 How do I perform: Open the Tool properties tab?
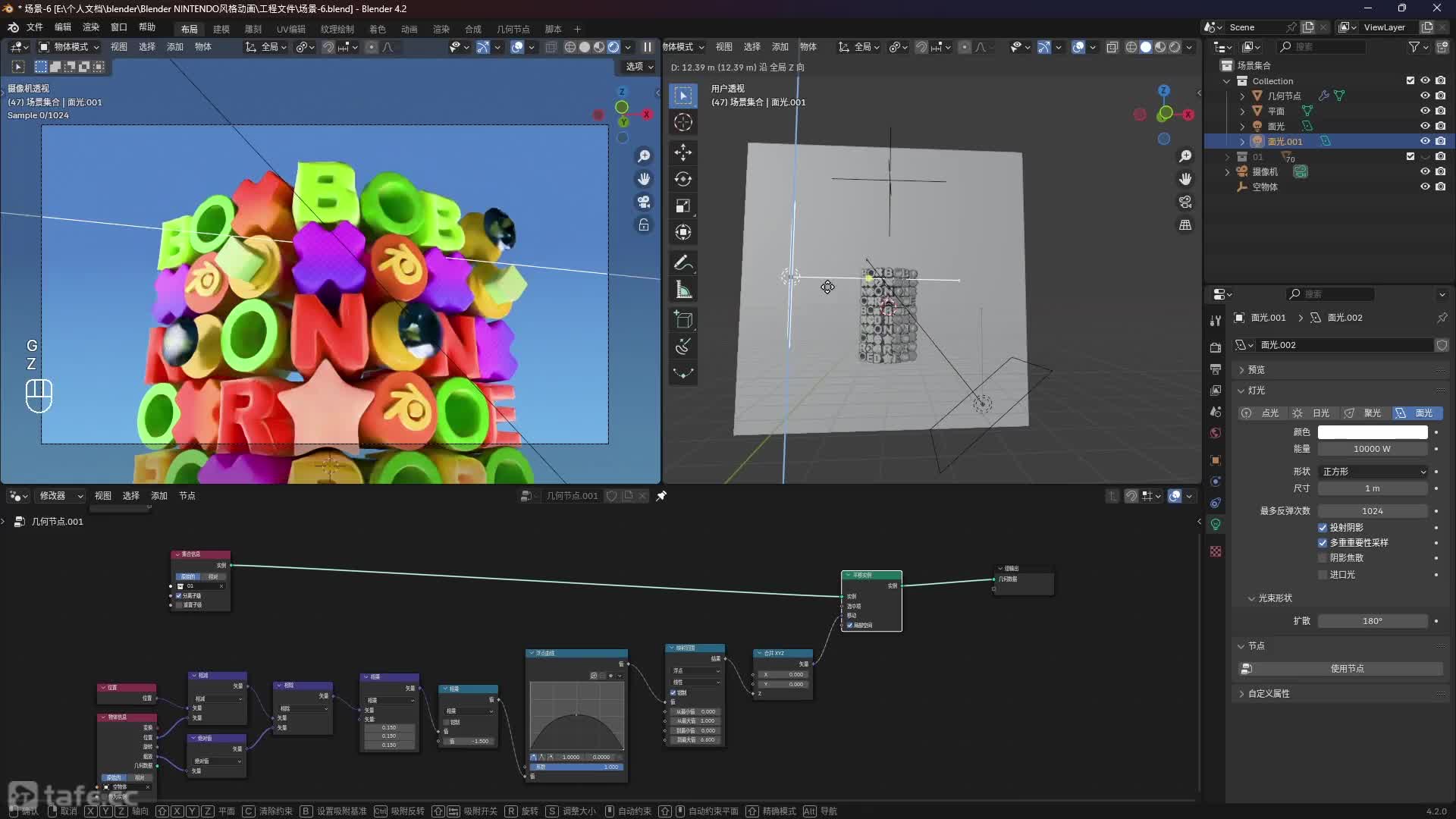pos(1216,321)
